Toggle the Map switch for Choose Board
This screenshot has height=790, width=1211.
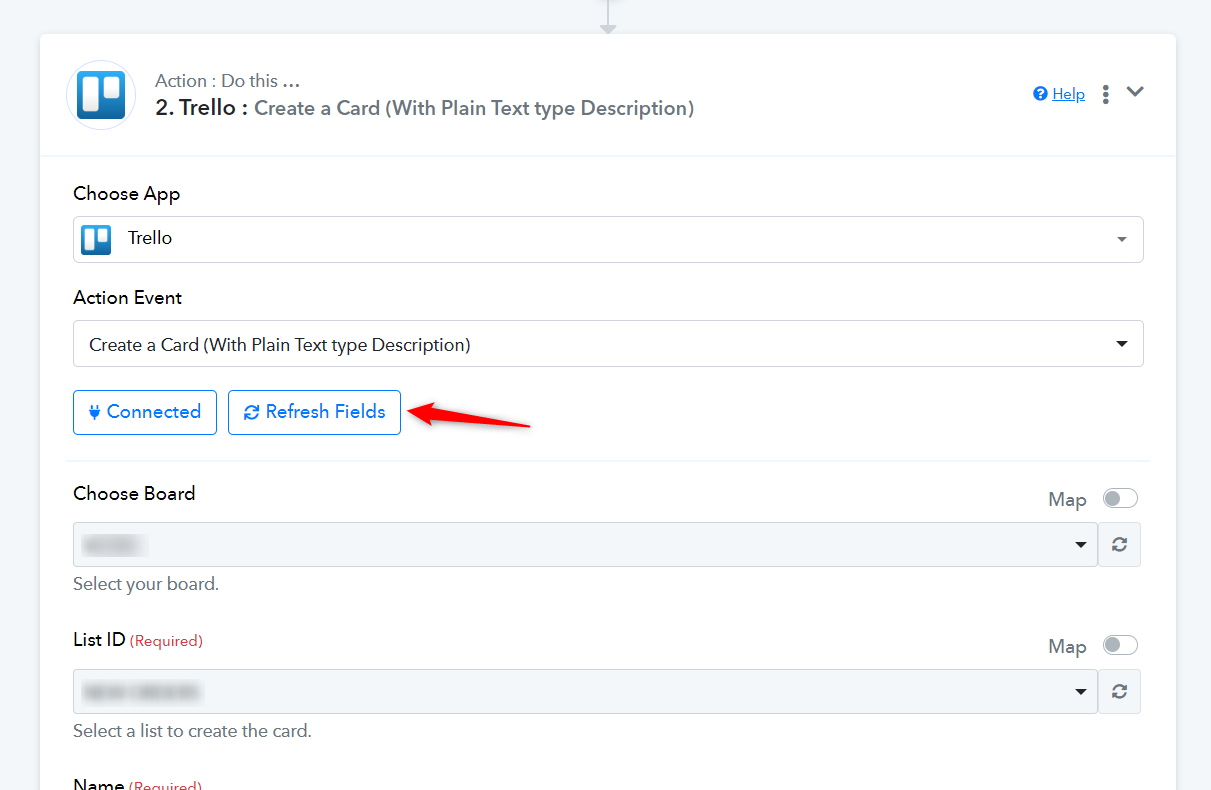1120,498
